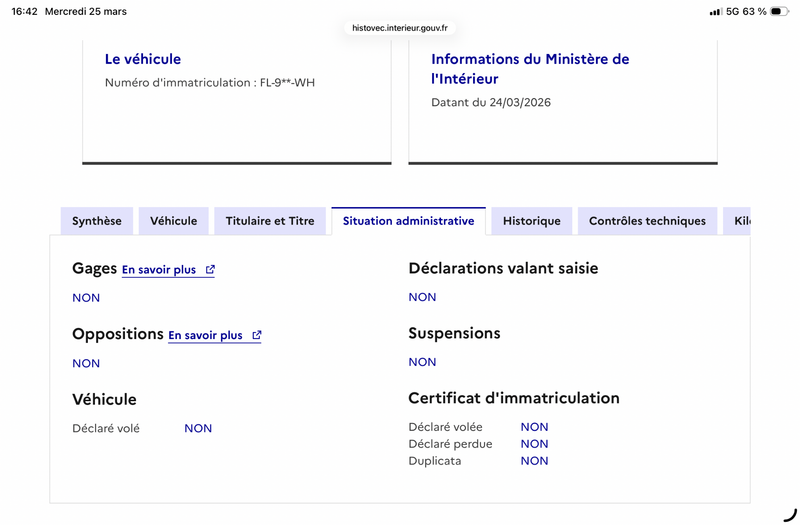Tap the histovec.interieur.gouv.fr address bar
Screen dimensions: 800x525
[400, 28]
